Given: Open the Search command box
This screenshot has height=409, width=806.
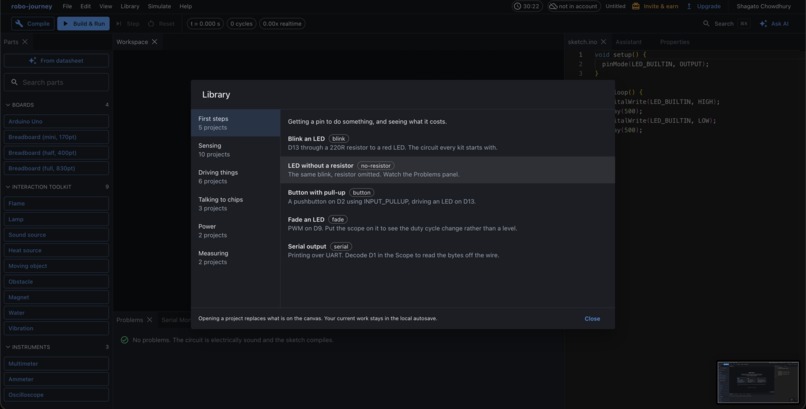Looking at the screenshot, I should 725,24.
